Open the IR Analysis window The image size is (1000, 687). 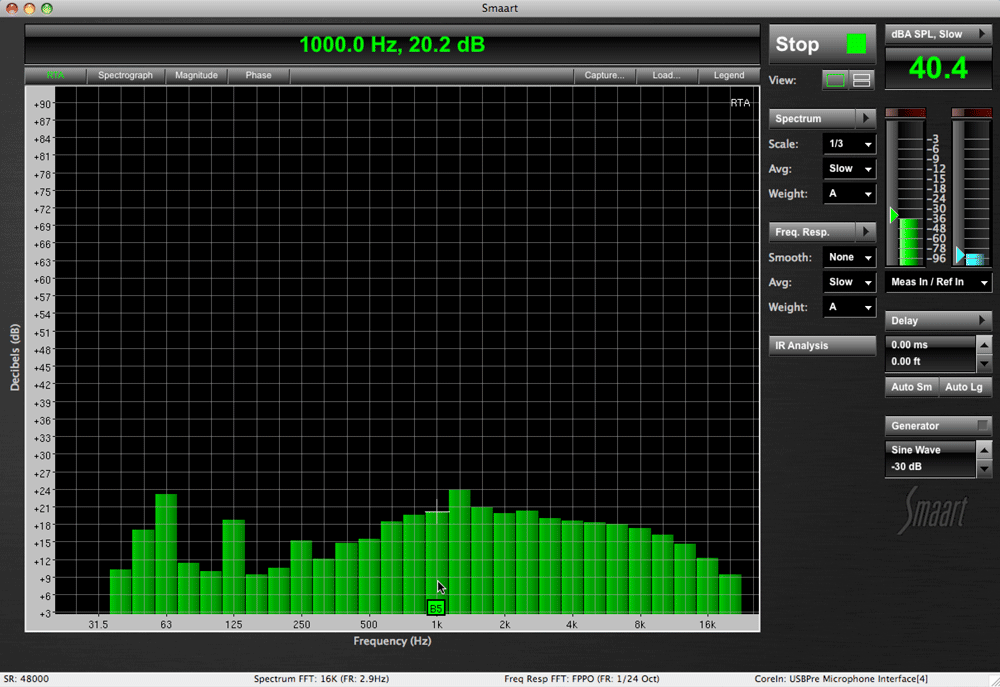click(x=822, y=346)
